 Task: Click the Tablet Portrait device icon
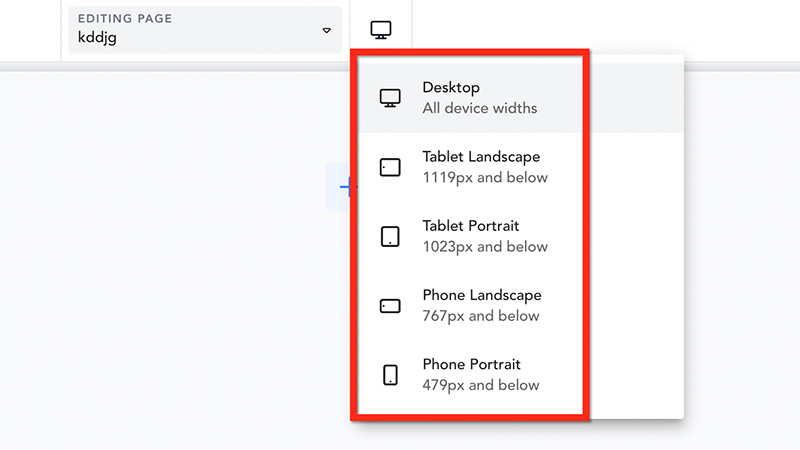click(x=390, y=237)
